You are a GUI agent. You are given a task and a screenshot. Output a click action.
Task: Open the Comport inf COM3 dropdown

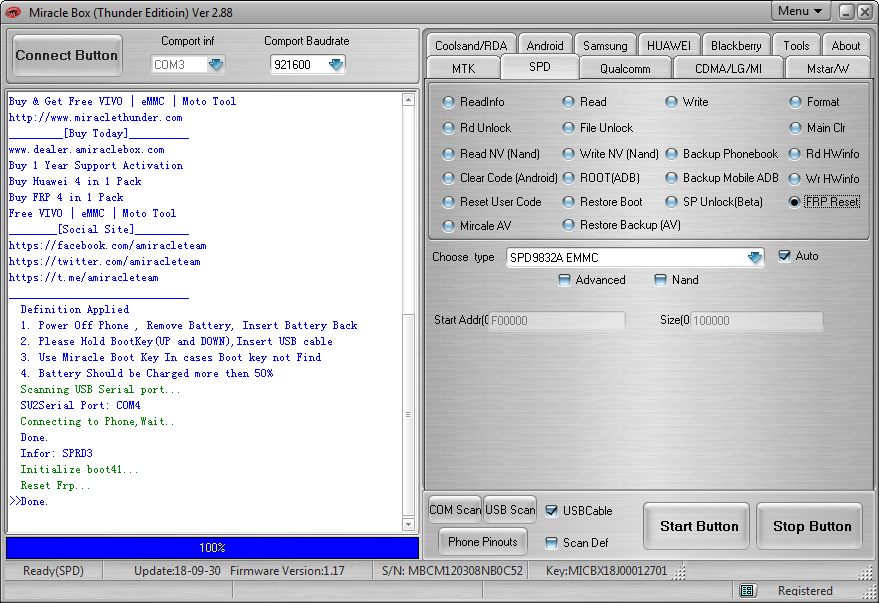[x=216, y=64]
